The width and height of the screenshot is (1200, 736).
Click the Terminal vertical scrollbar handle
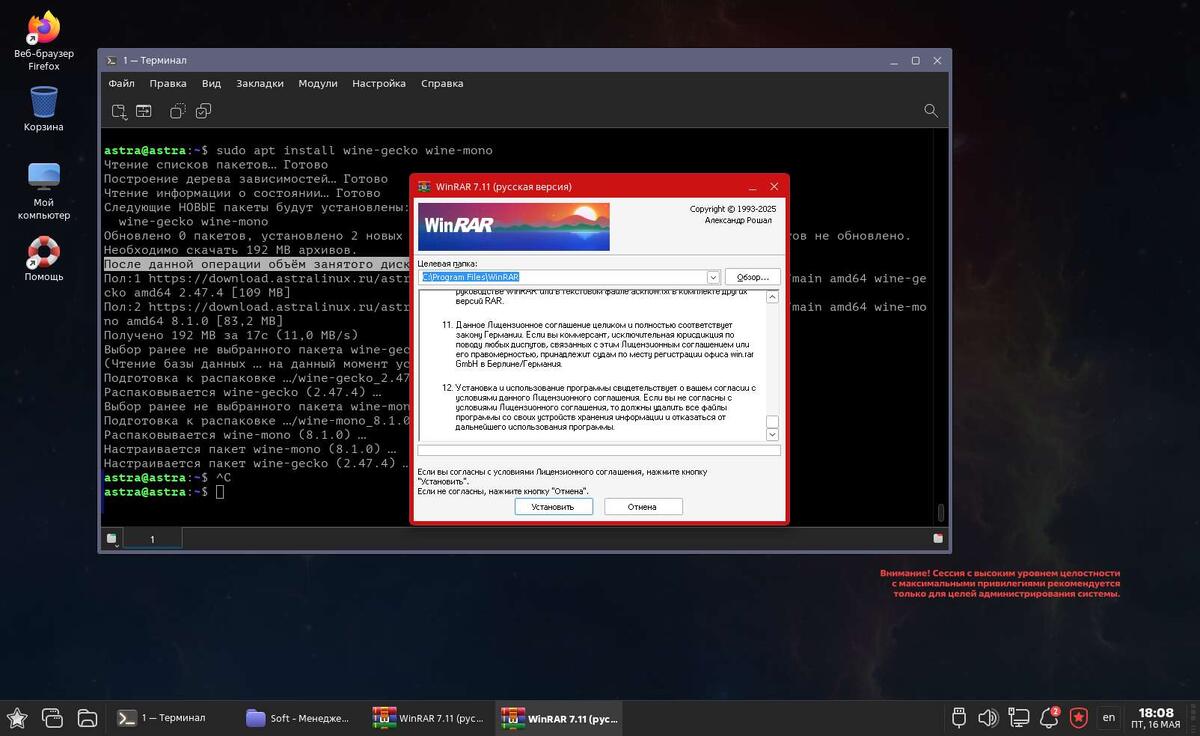tap(940, 512)
